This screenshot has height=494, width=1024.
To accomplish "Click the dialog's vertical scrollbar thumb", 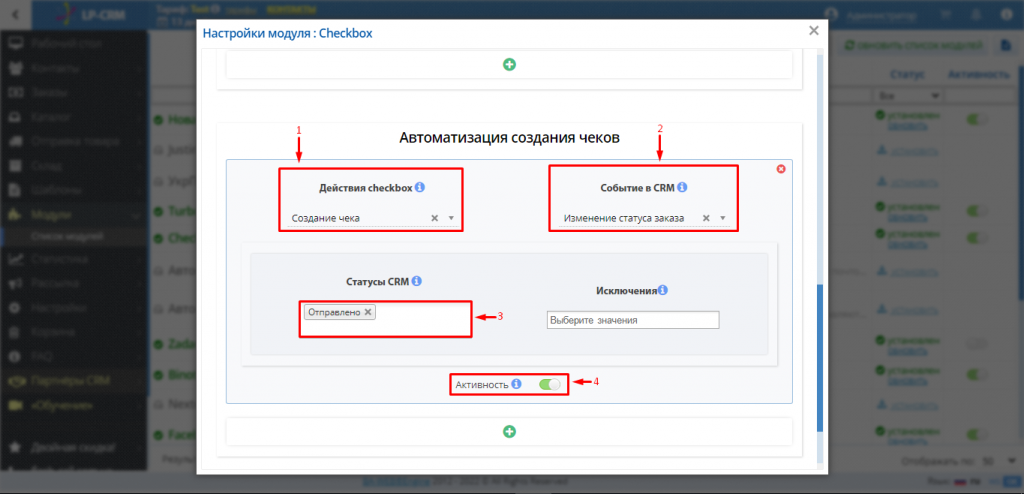I will click(x=821, y=358).
